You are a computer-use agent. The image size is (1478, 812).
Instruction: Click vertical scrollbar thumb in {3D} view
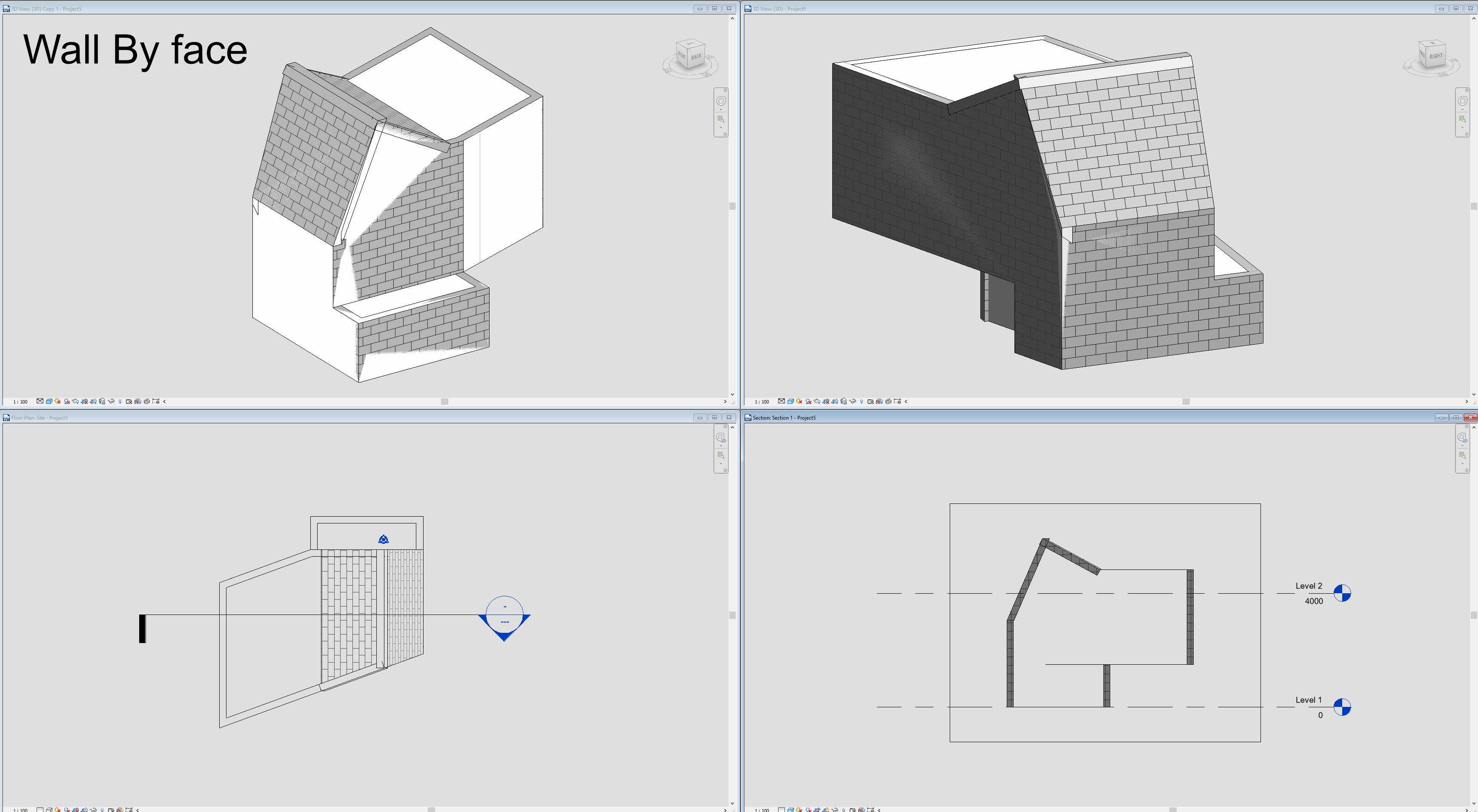click(x=1473, y=206)
